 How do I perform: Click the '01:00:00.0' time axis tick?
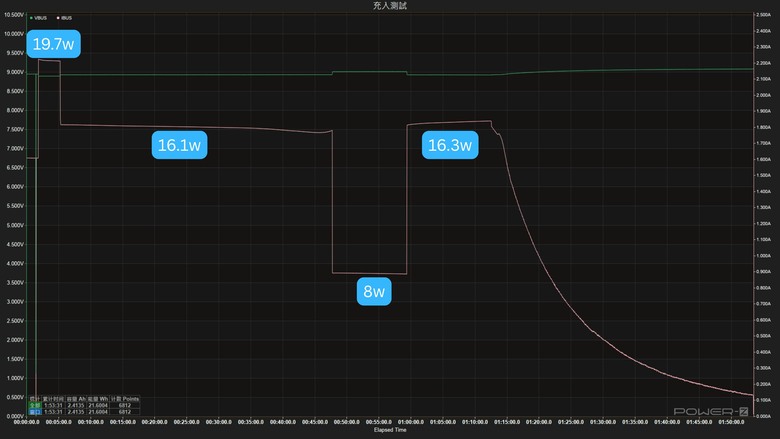pyautogui.click(x=411, y=422)
